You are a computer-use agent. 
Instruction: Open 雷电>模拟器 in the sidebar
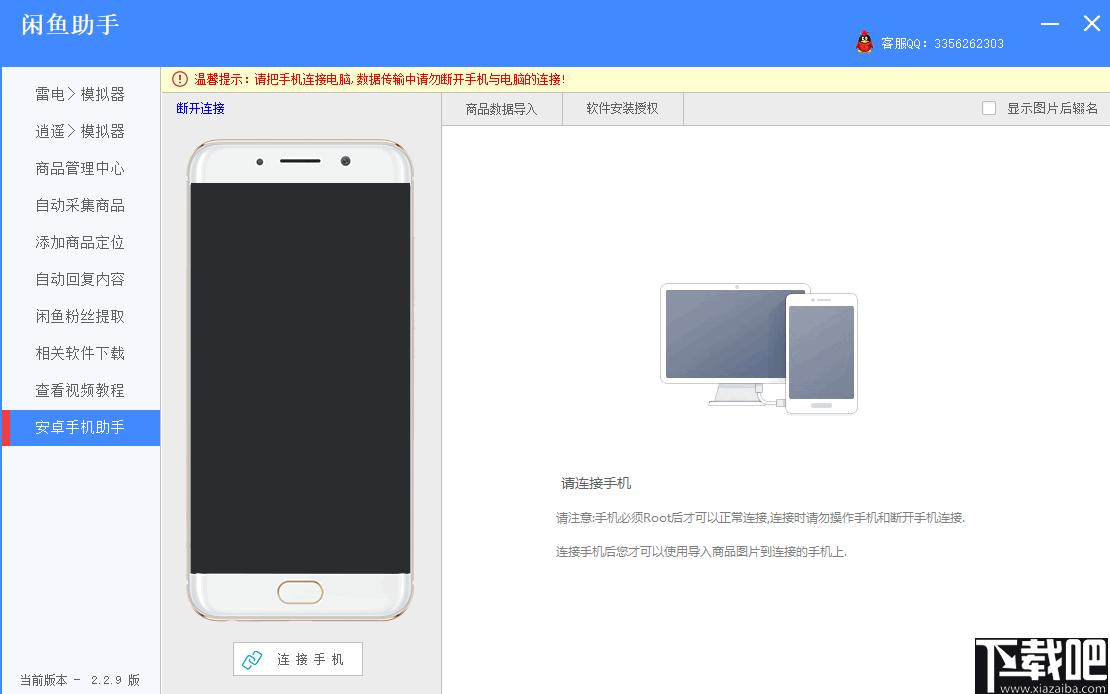tap(81, 94)
